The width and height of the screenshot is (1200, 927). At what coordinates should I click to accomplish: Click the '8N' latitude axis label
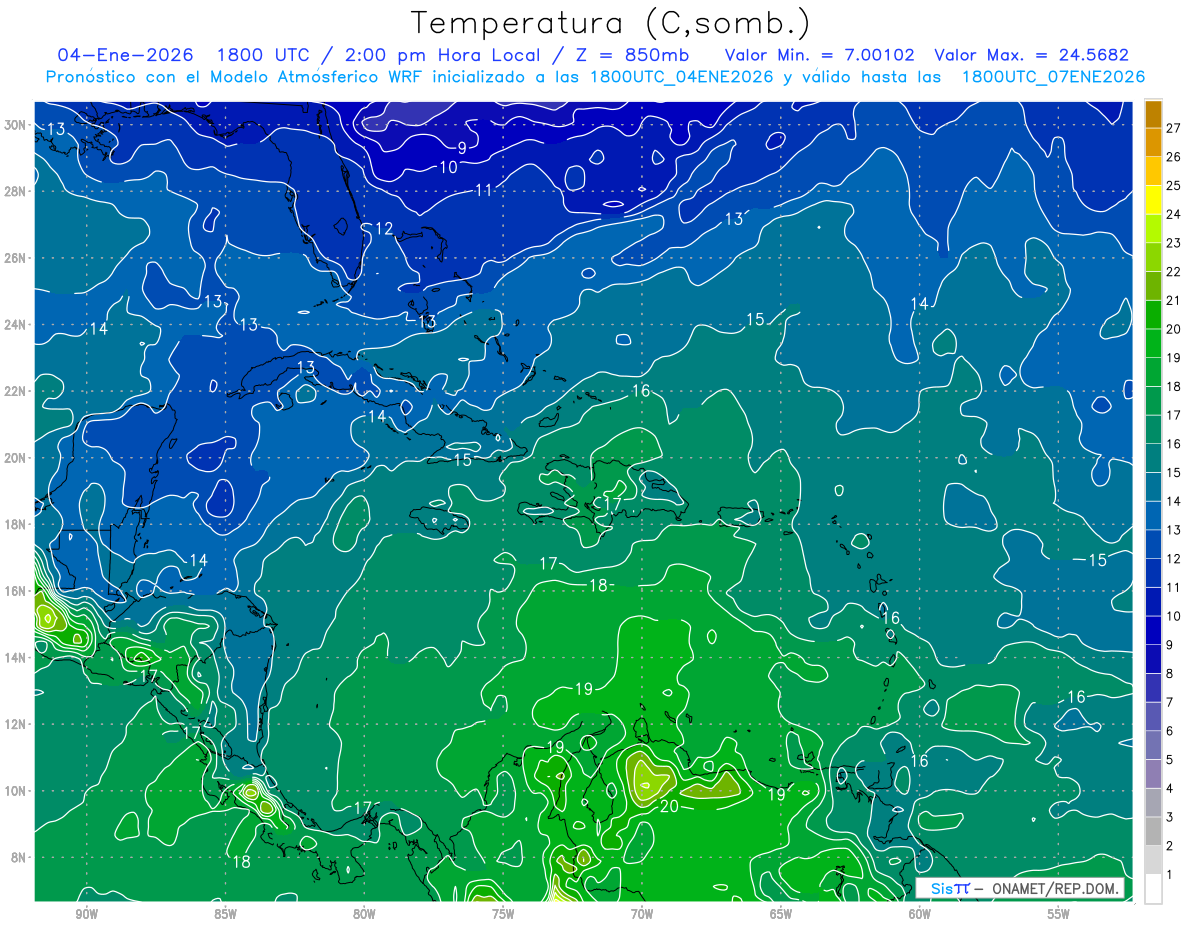coord(18,857)
